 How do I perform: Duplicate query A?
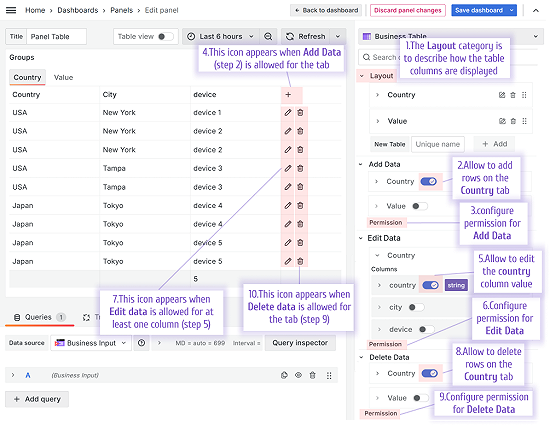pos(284,375)
